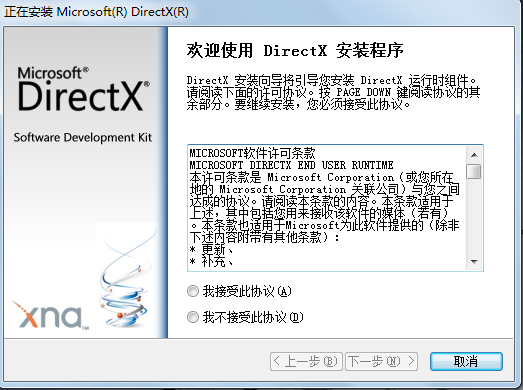Click the license scrollbar up arrow
This screenshot has height=390, width=523.
tap(474, 155)
